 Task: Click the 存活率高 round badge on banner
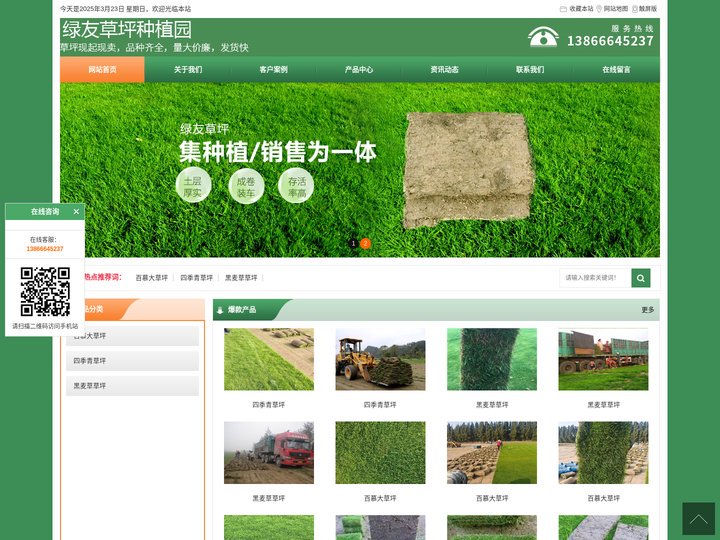coord(296,186)
